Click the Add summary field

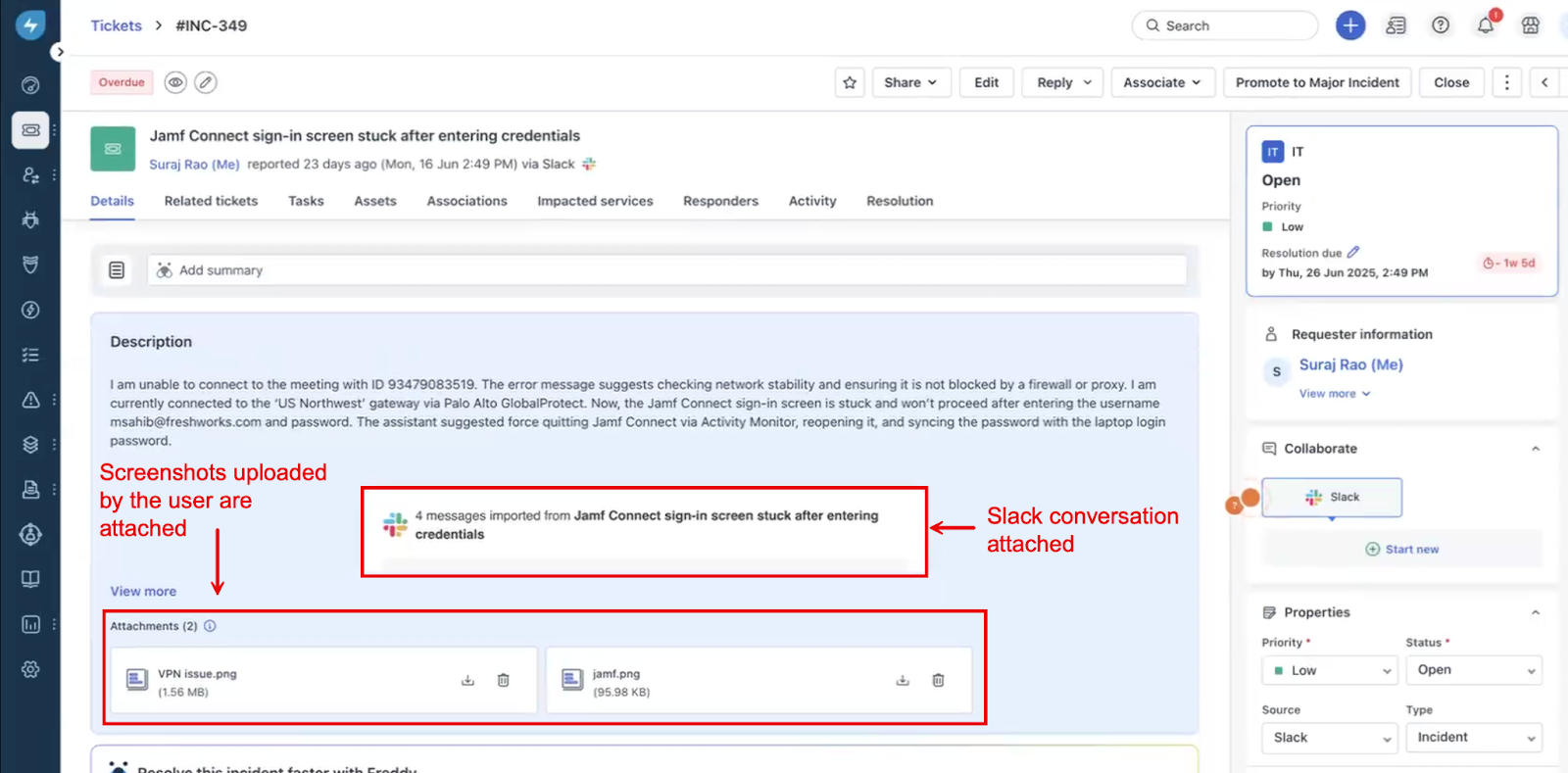[x=666, y=270]
